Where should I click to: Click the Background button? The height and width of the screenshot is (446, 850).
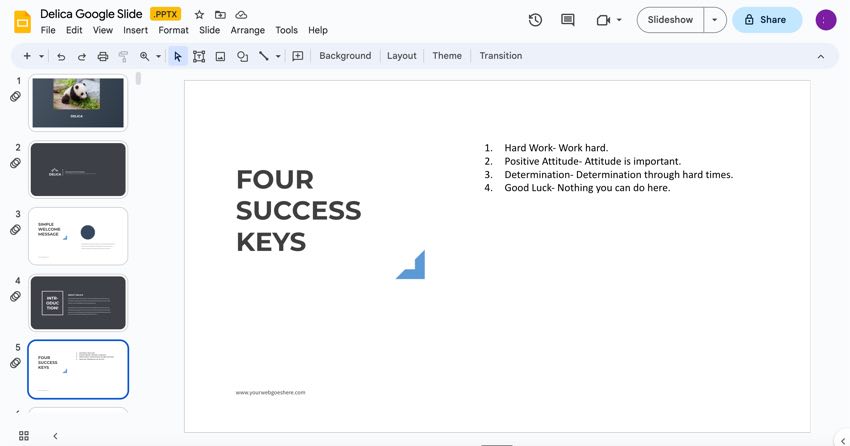tap(345, 56)
